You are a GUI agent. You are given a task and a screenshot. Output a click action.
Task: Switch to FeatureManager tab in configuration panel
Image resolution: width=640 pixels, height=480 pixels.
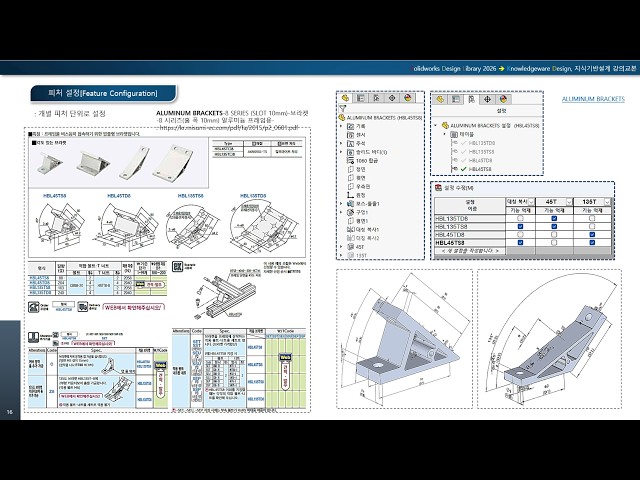(x=440, y=99)
